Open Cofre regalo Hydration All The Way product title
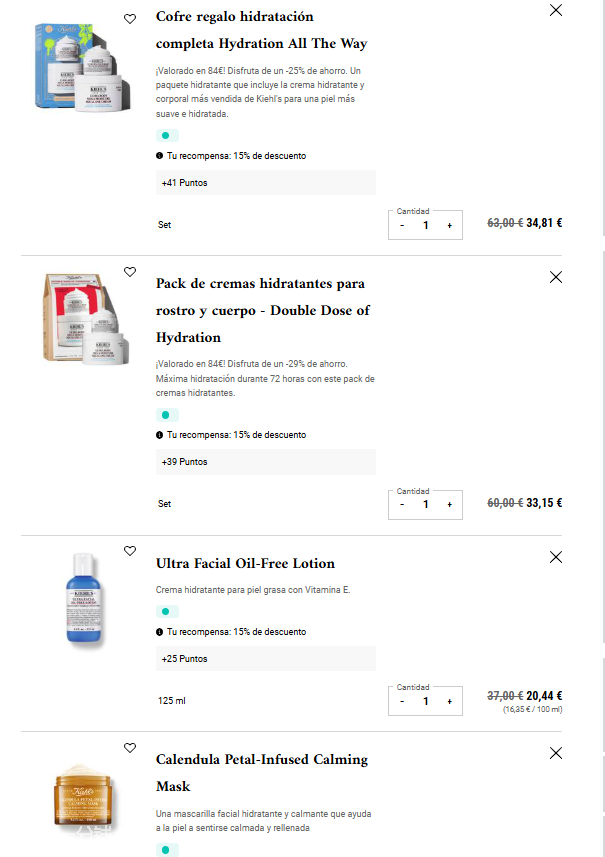Screen dimensions: 605x857 point(262,30)
